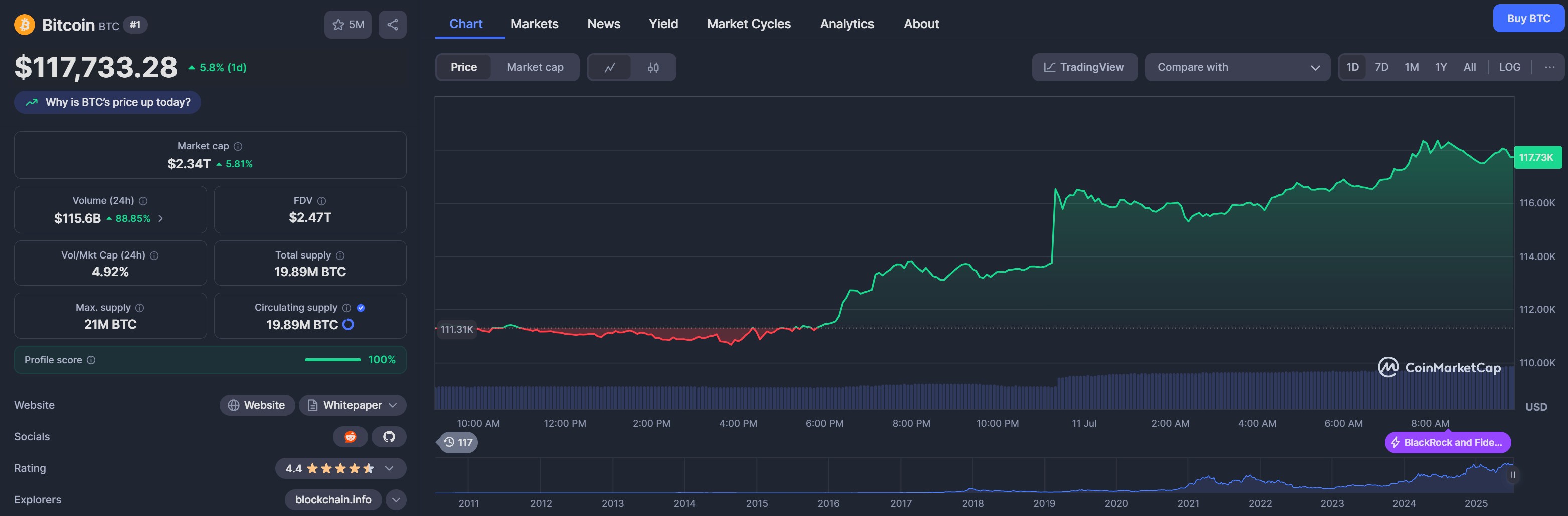The height and width of the screenshot is (516, 1568).
Task: Click the 19.89M BTC total supply value
Action: 310,272
